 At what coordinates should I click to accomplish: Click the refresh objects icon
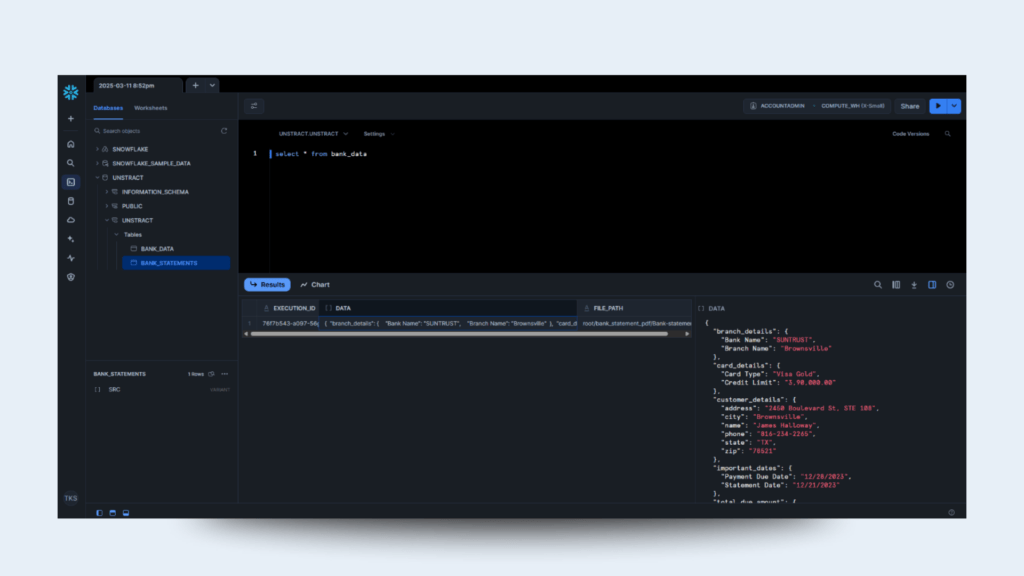pyautogui.click(x=224, y=131)
